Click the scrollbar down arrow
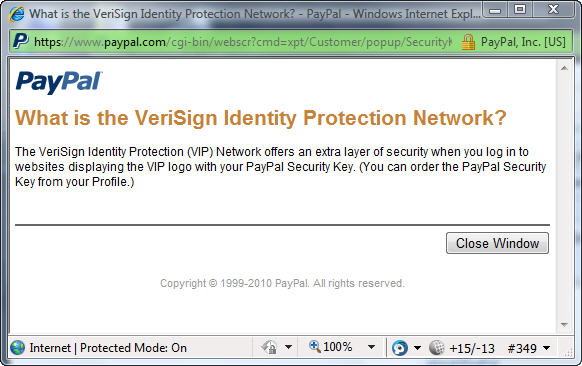Image resolution: width=582 pixels, height=366 pixels. tap(564, 325)
